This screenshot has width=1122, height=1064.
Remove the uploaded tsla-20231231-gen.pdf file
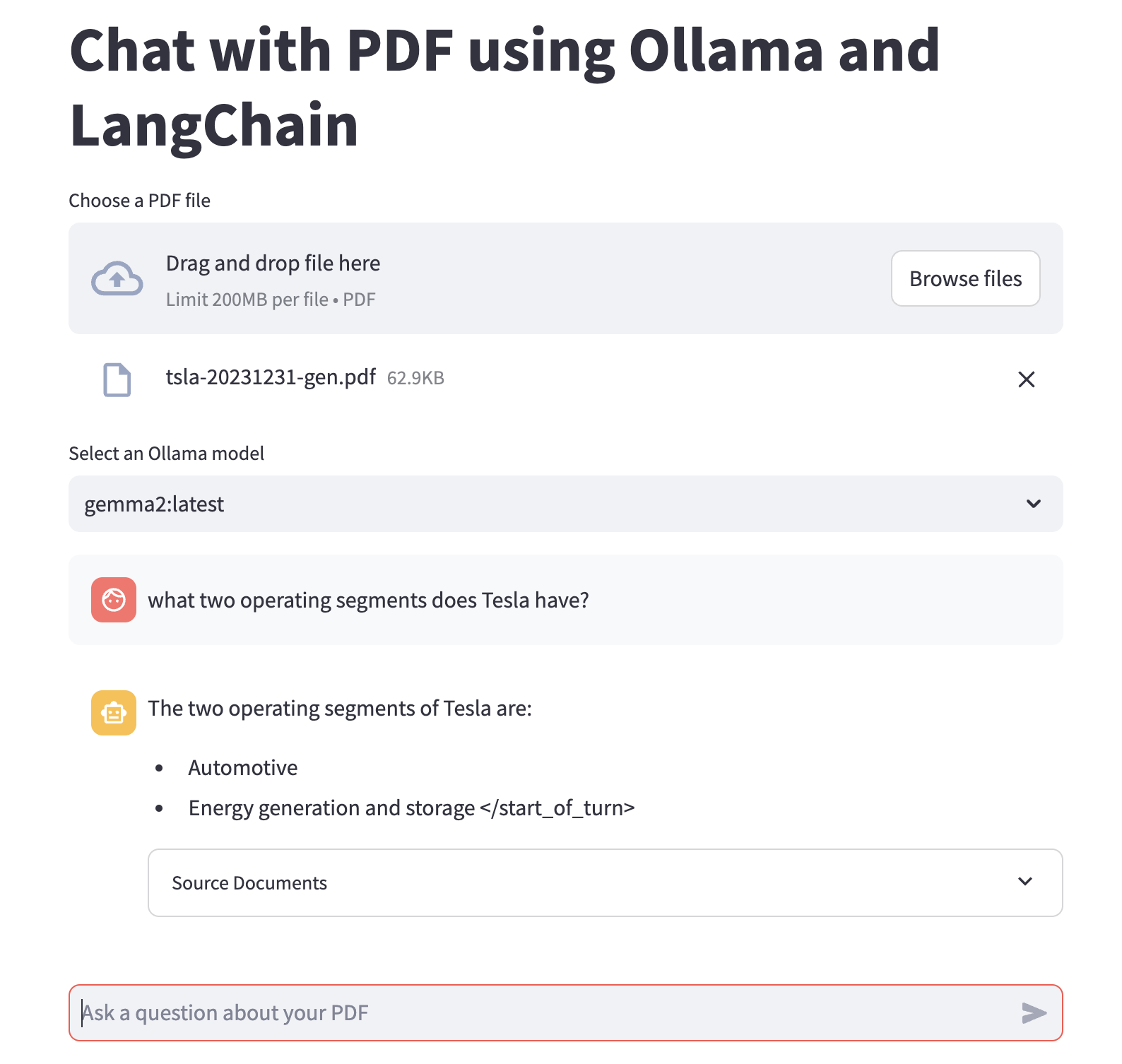point(1026,379)
